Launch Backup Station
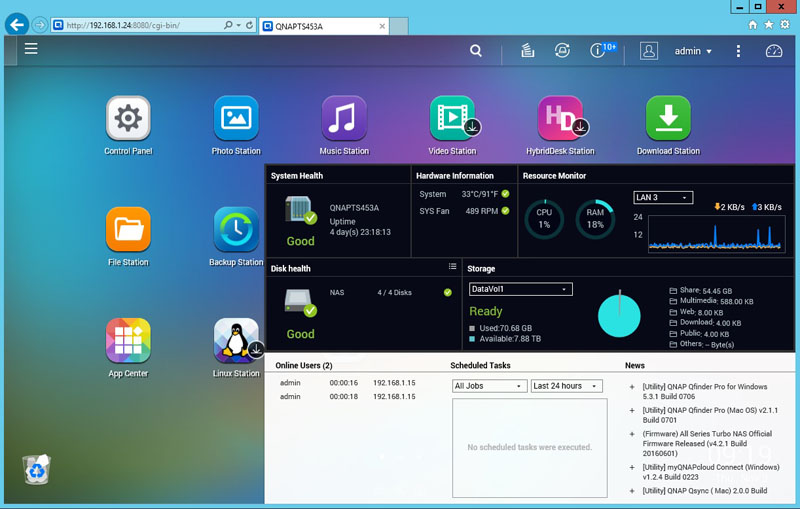 click(236, 230)
